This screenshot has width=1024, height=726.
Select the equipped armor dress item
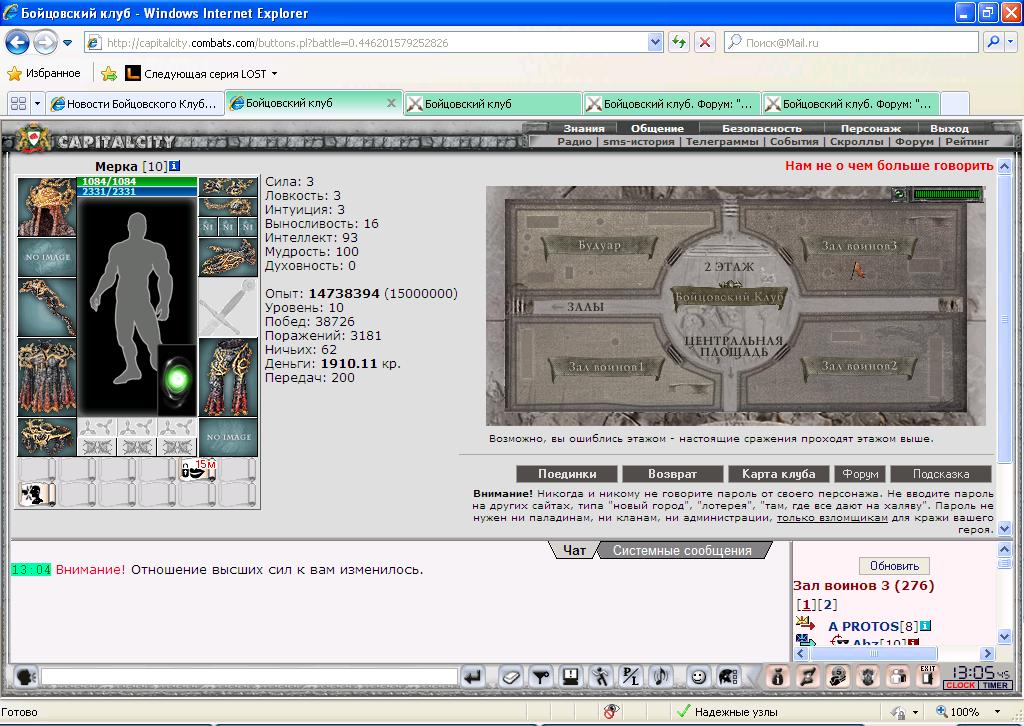pyautogui.click(x=47, y=377)
